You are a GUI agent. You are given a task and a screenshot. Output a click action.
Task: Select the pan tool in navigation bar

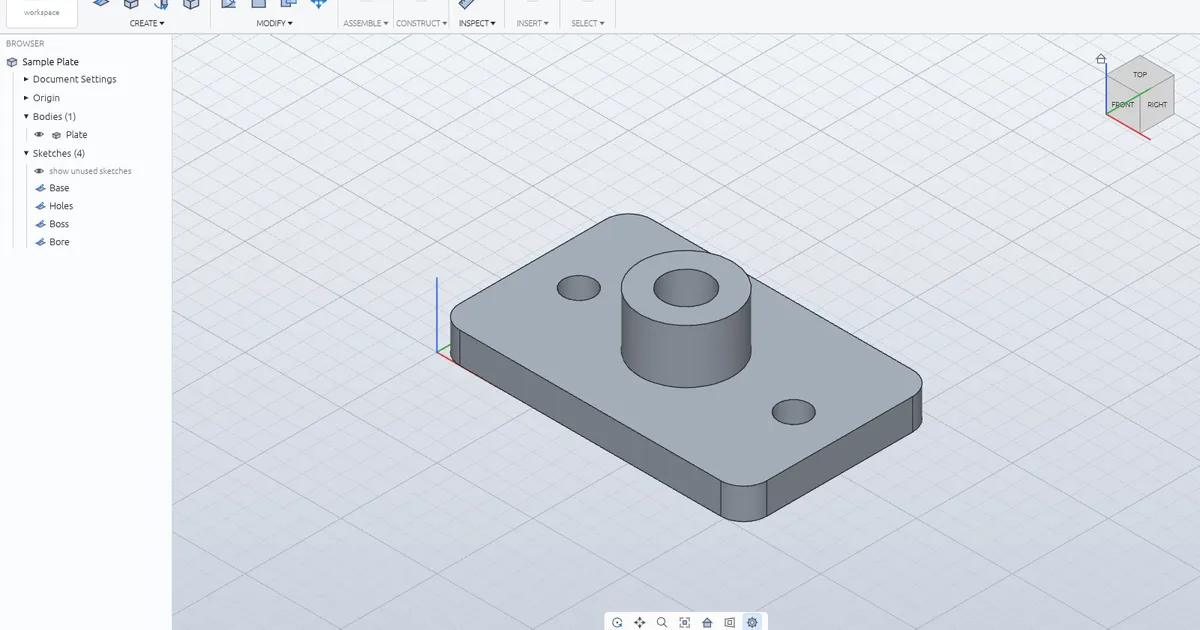[640, 622]
